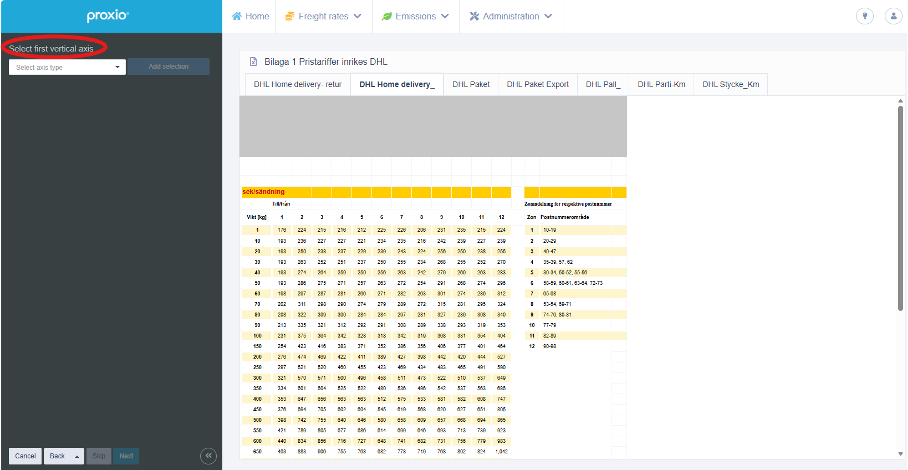Click the Zon column header cell
The width and height of the screenshot is (908, 470).
531,218
